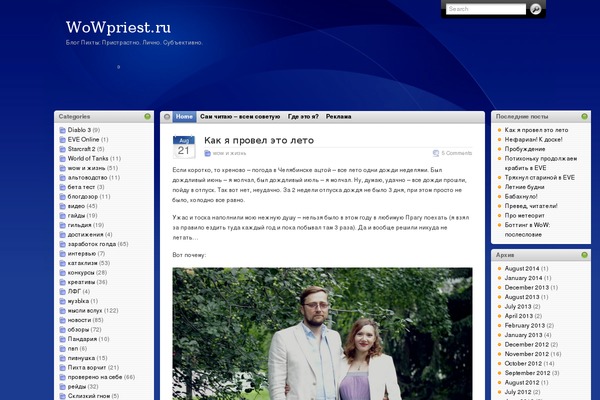600x400 pixels.
Task: Open the November 2012 archive
Action: click(527, 354)
